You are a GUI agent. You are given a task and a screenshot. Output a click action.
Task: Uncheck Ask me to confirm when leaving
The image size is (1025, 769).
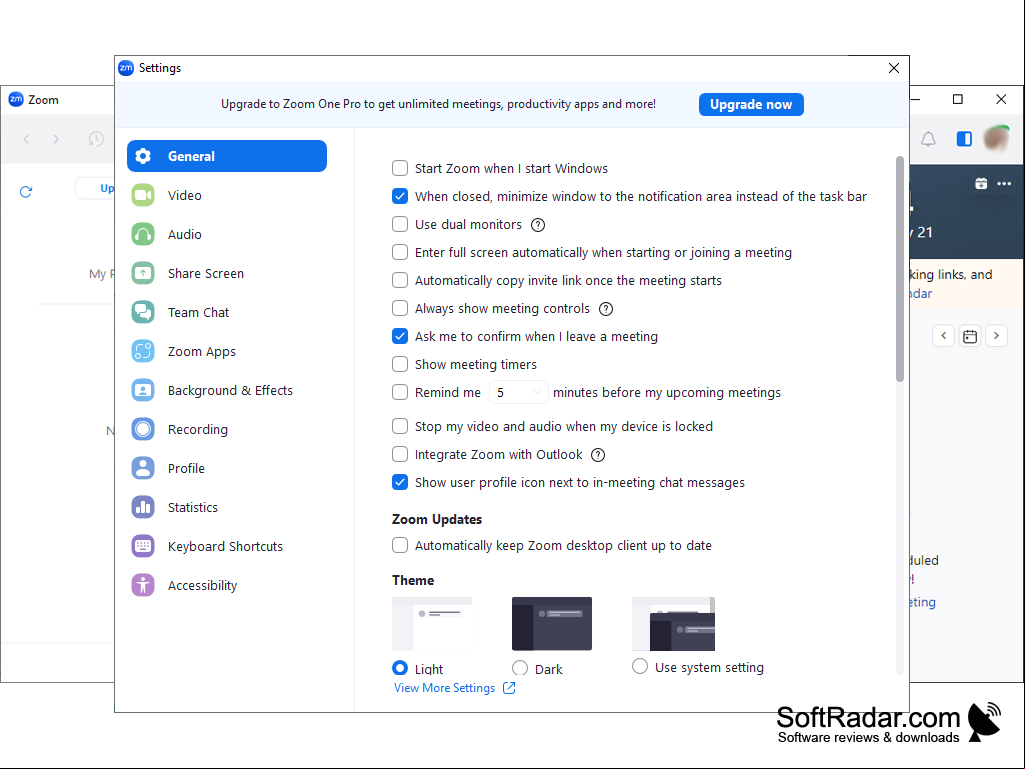tap(400, 336)
